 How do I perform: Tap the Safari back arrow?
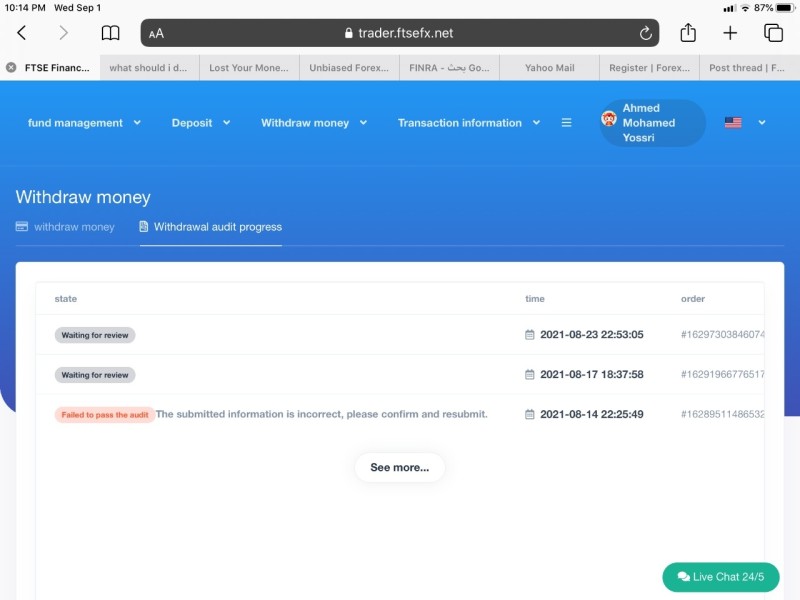click(x=21, y=33)
